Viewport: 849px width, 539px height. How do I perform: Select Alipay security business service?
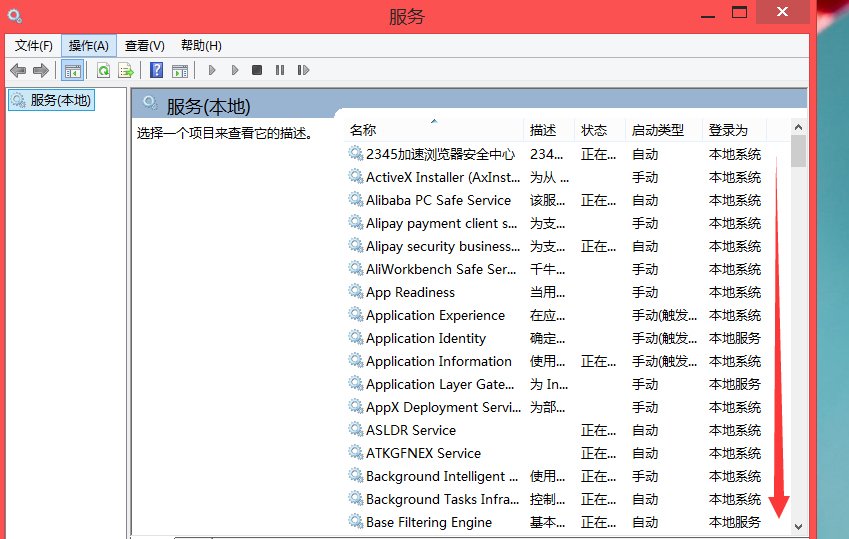click(555, 246)
